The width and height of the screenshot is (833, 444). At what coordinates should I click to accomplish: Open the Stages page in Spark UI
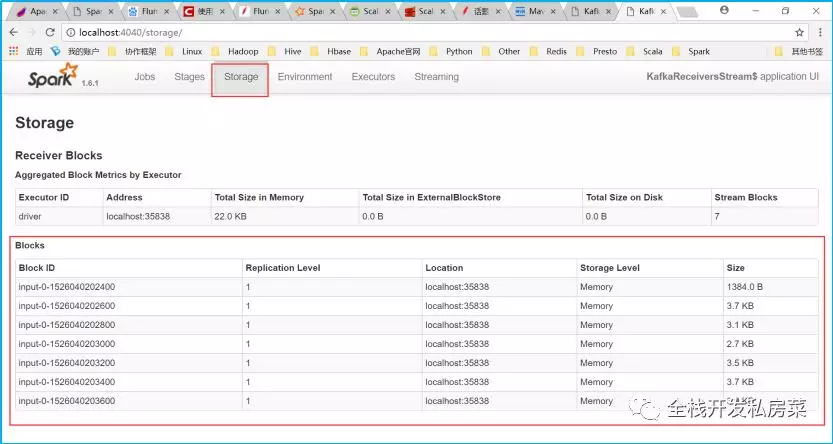click(189, 76)
